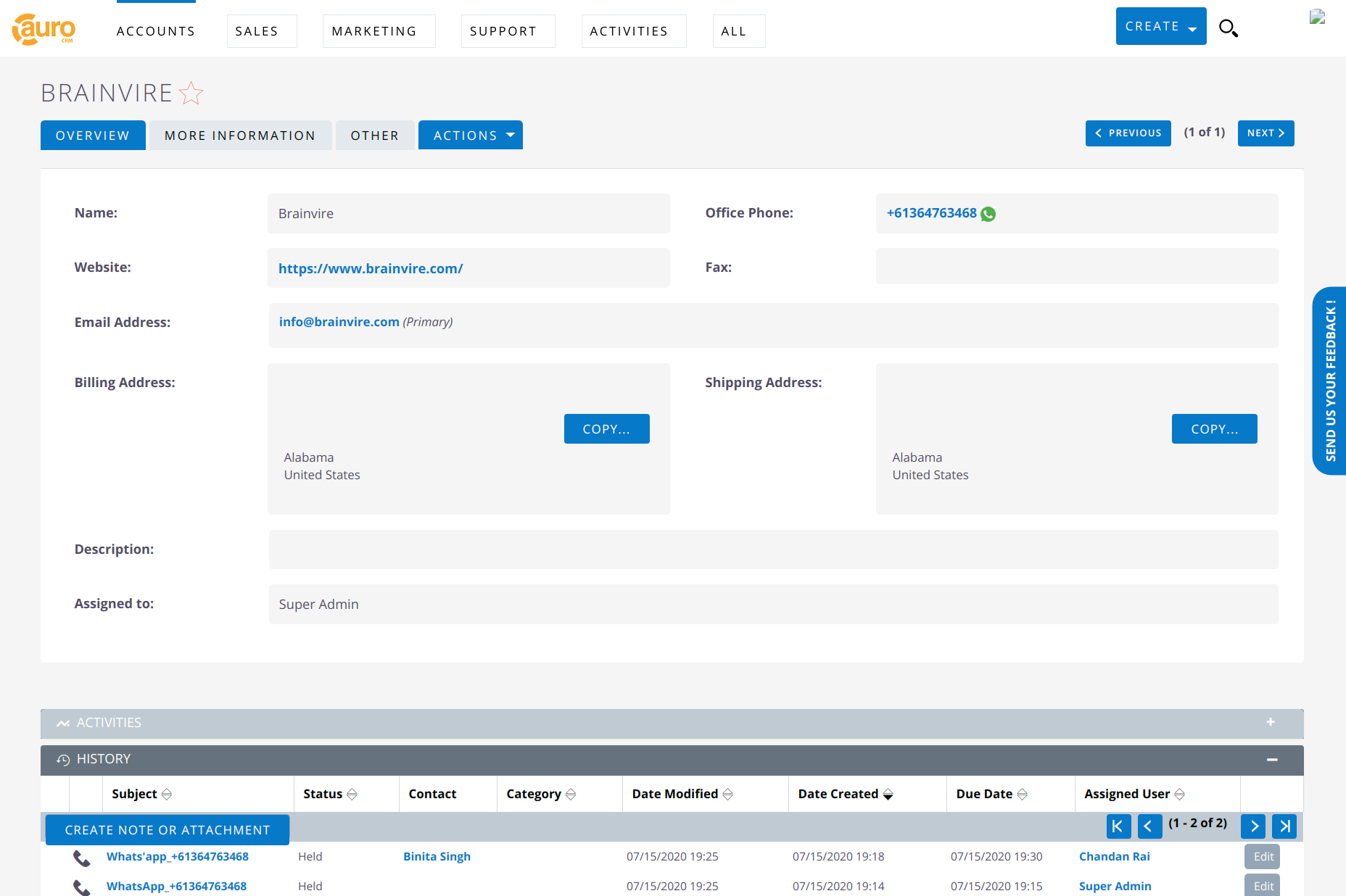Screen dimensions: 1346x896
Task: Open the Support menu
Action: (508, 31)
